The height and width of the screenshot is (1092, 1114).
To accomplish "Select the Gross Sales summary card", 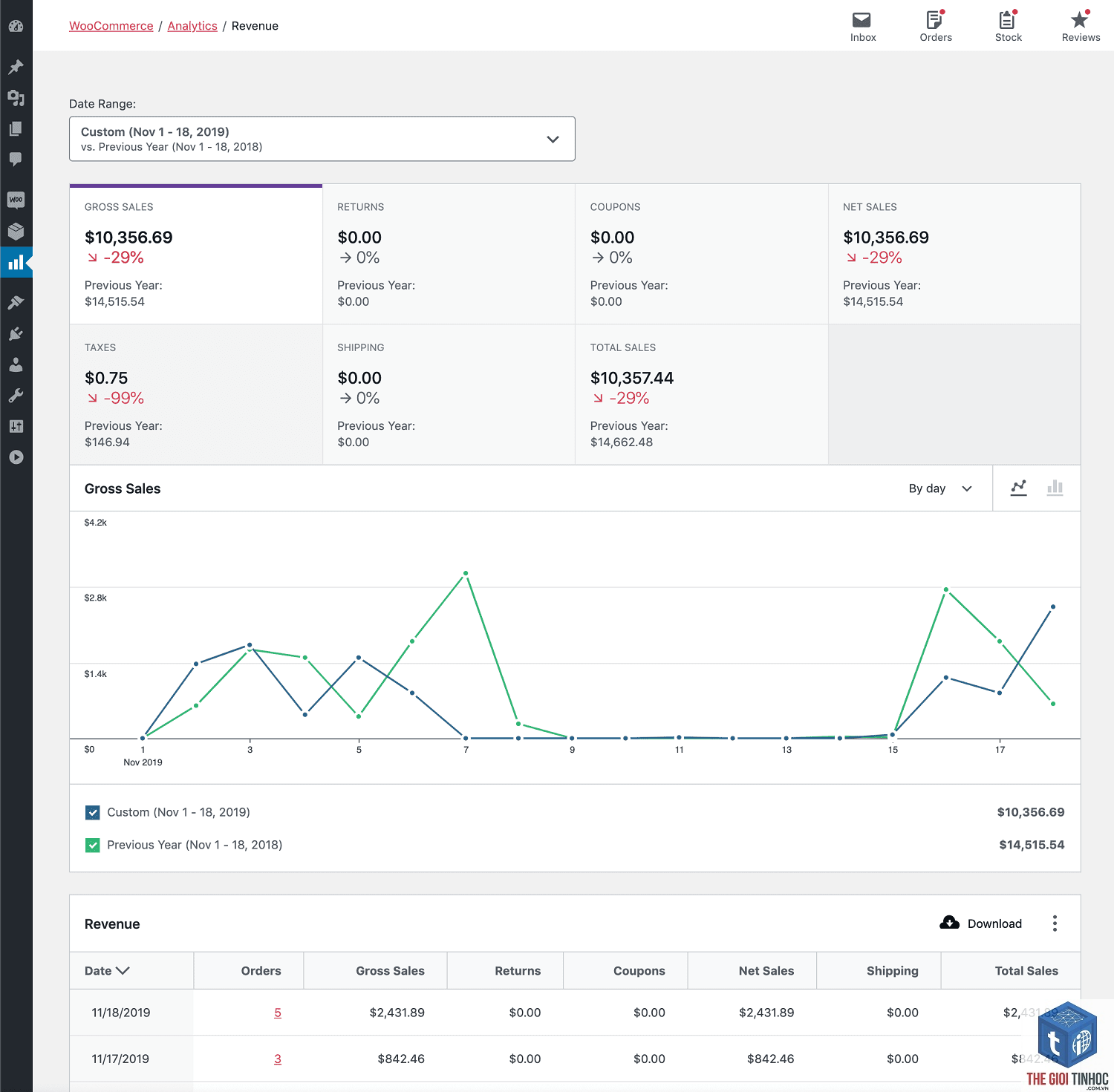I will (x=196, y=254).
